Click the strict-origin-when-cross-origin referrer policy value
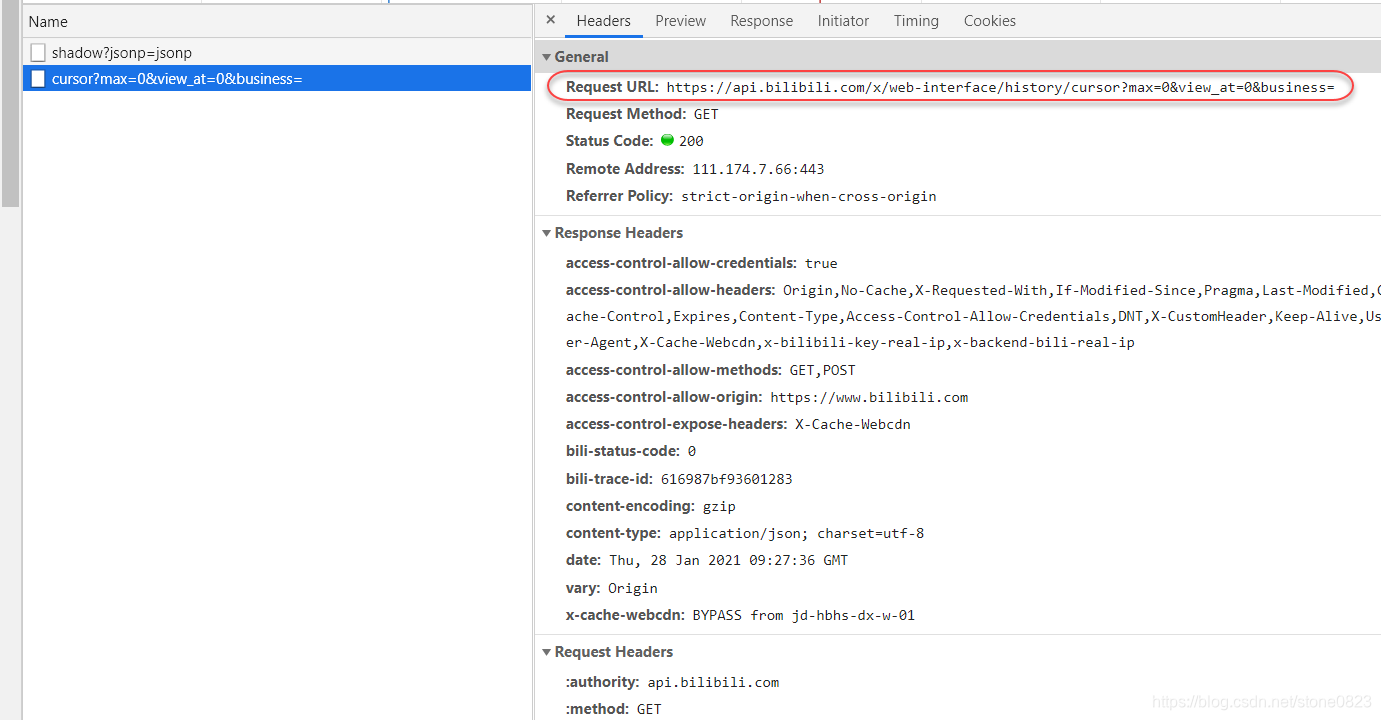The height and width of the screenshot is (720, 1381). pyautogui.click(x=809, y=196)
